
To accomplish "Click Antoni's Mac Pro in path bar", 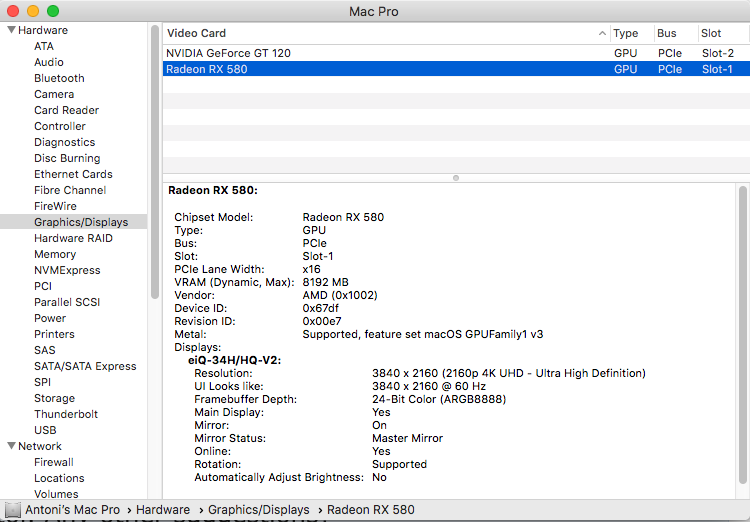I will [x=72, y=510].
